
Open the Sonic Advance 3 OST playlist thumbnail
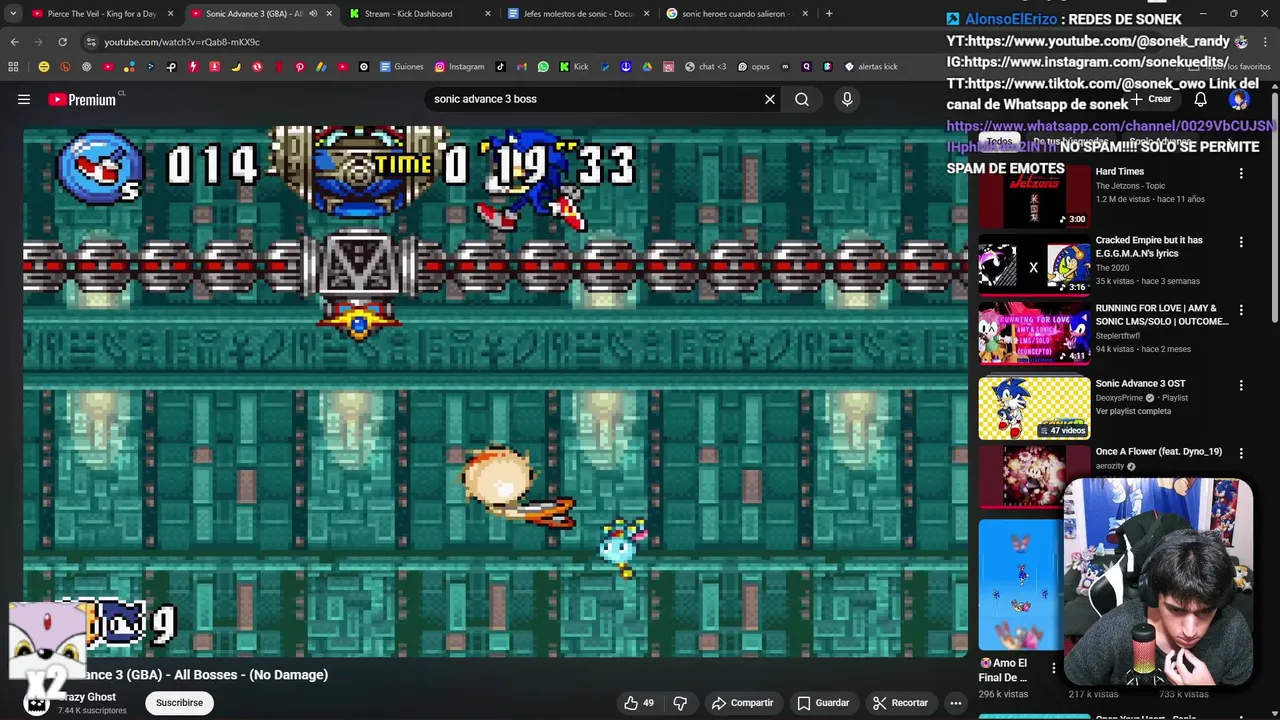click(x=1034, y=408)
